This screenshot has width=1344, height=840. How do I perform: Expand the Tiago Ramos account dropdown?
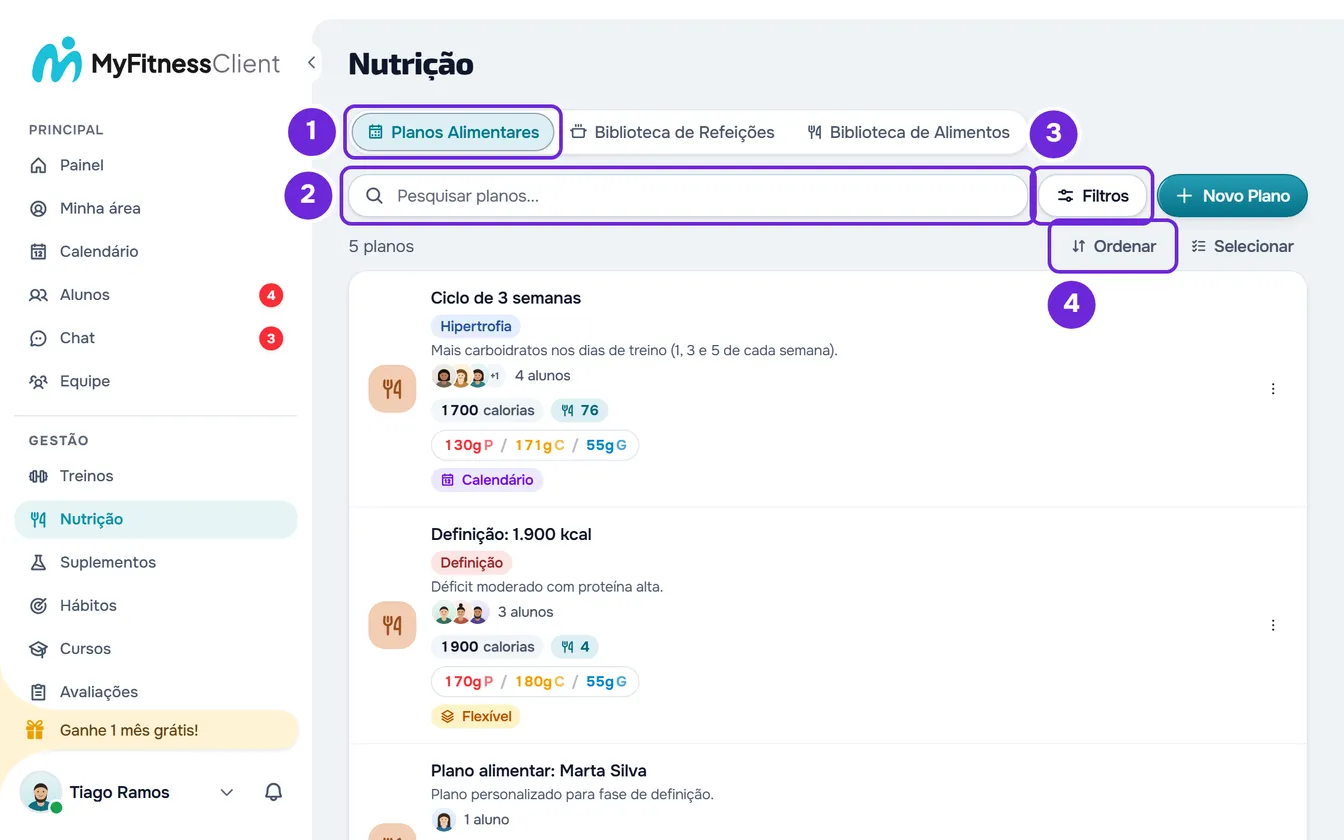(227, 792)
